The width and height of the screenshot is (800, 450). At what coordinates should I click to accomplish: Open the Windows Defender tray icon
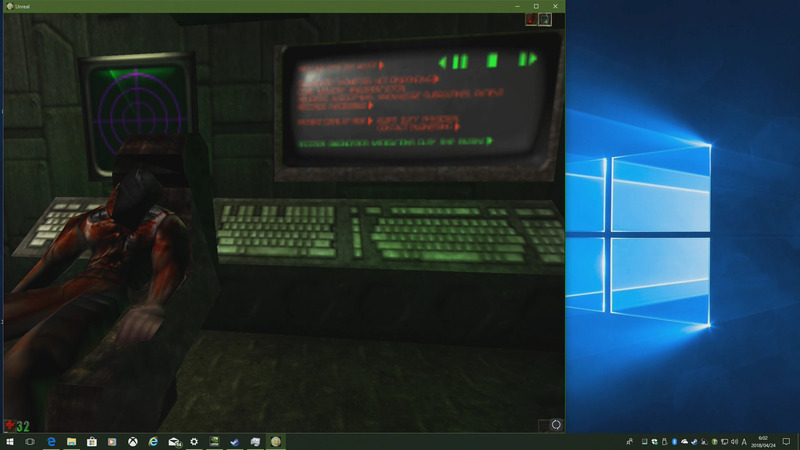(x=655, y=442)
